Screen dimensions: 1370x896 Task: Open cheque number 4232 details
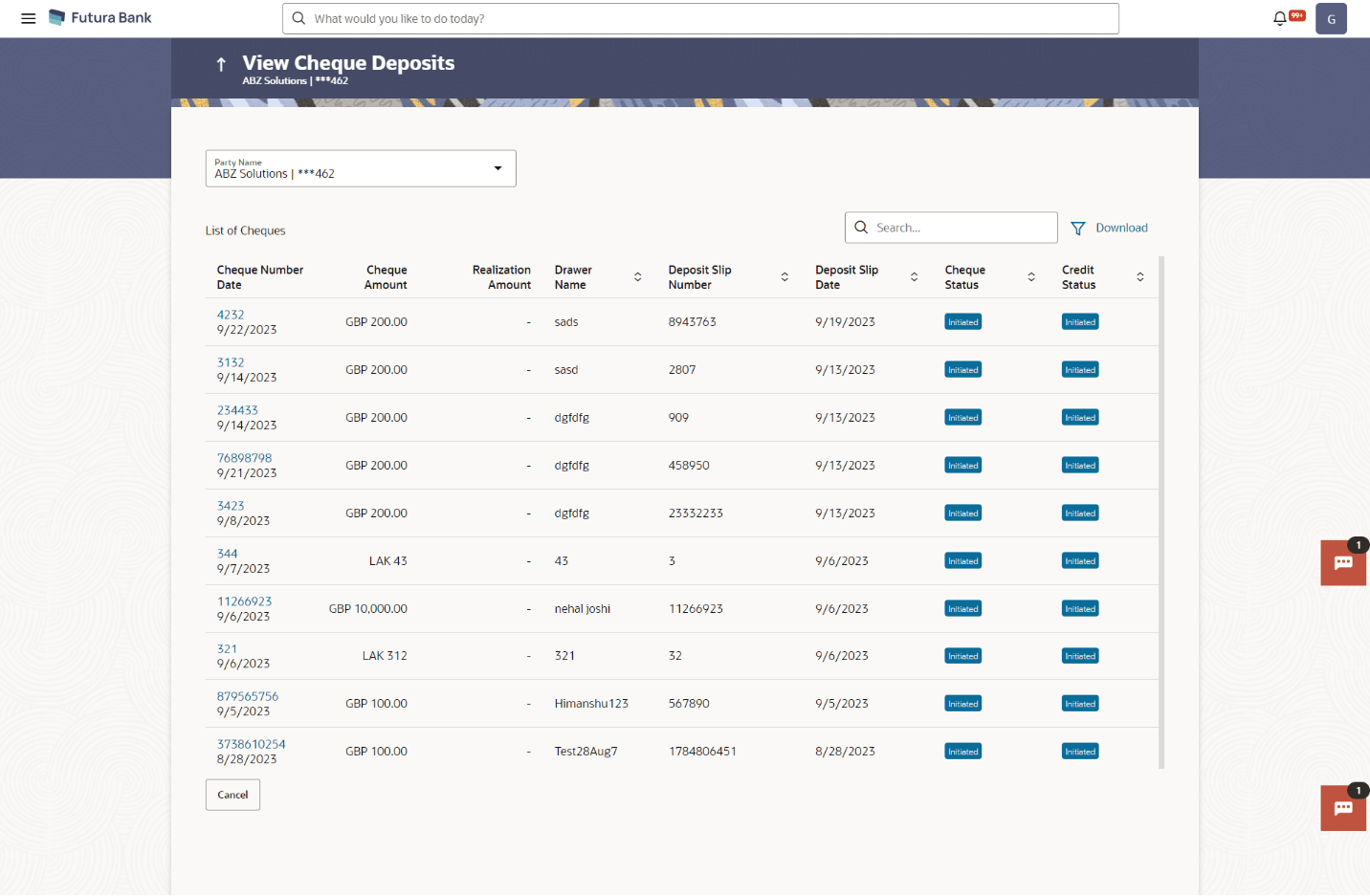[231, 315]
